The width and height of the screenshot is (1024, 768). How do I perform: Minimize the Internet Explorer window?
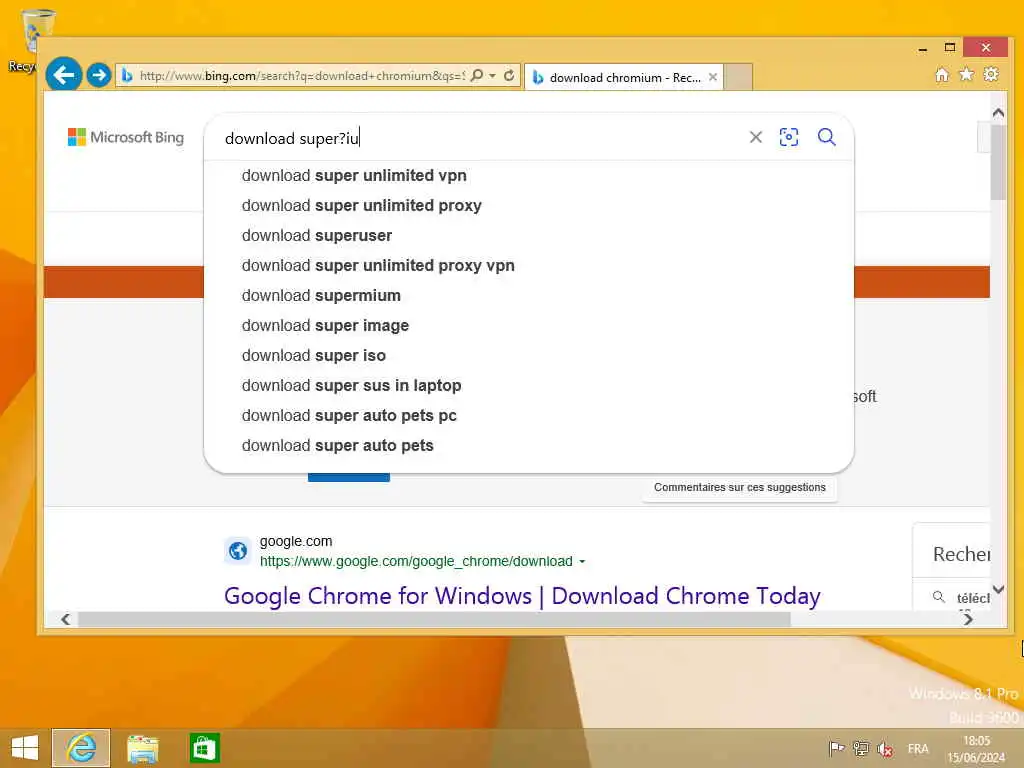(x=923, y=48)
